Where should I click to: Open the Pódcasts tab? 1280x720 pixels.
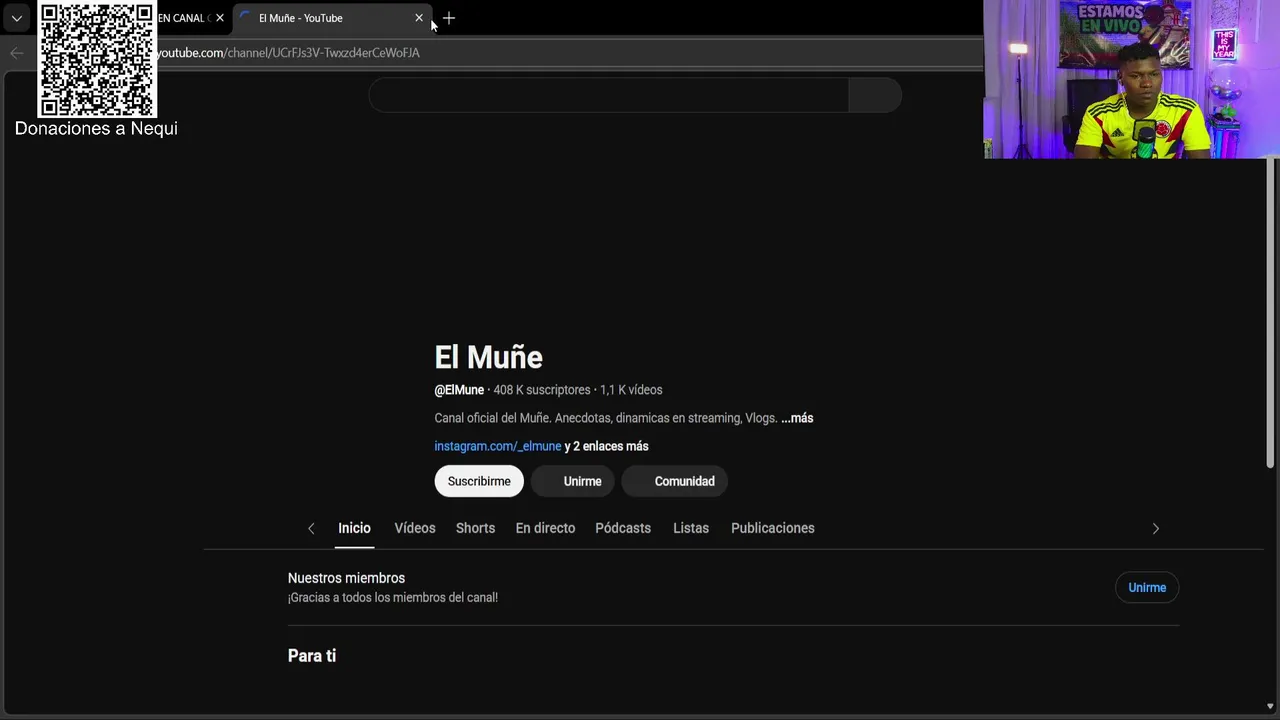623,528
